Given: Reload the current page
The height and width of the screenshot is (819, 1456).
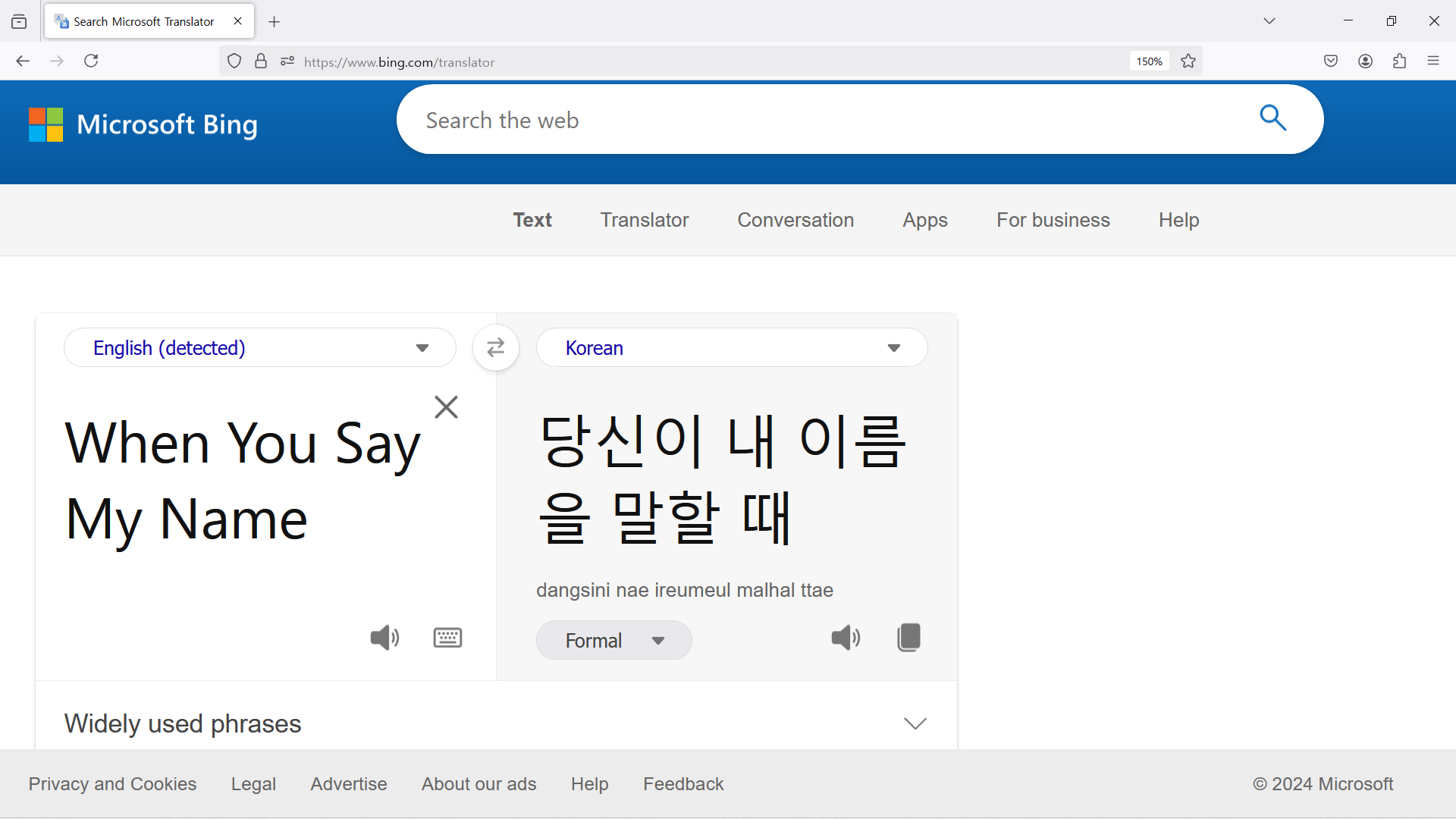Looking at the screenshot, I should point(91,61).
